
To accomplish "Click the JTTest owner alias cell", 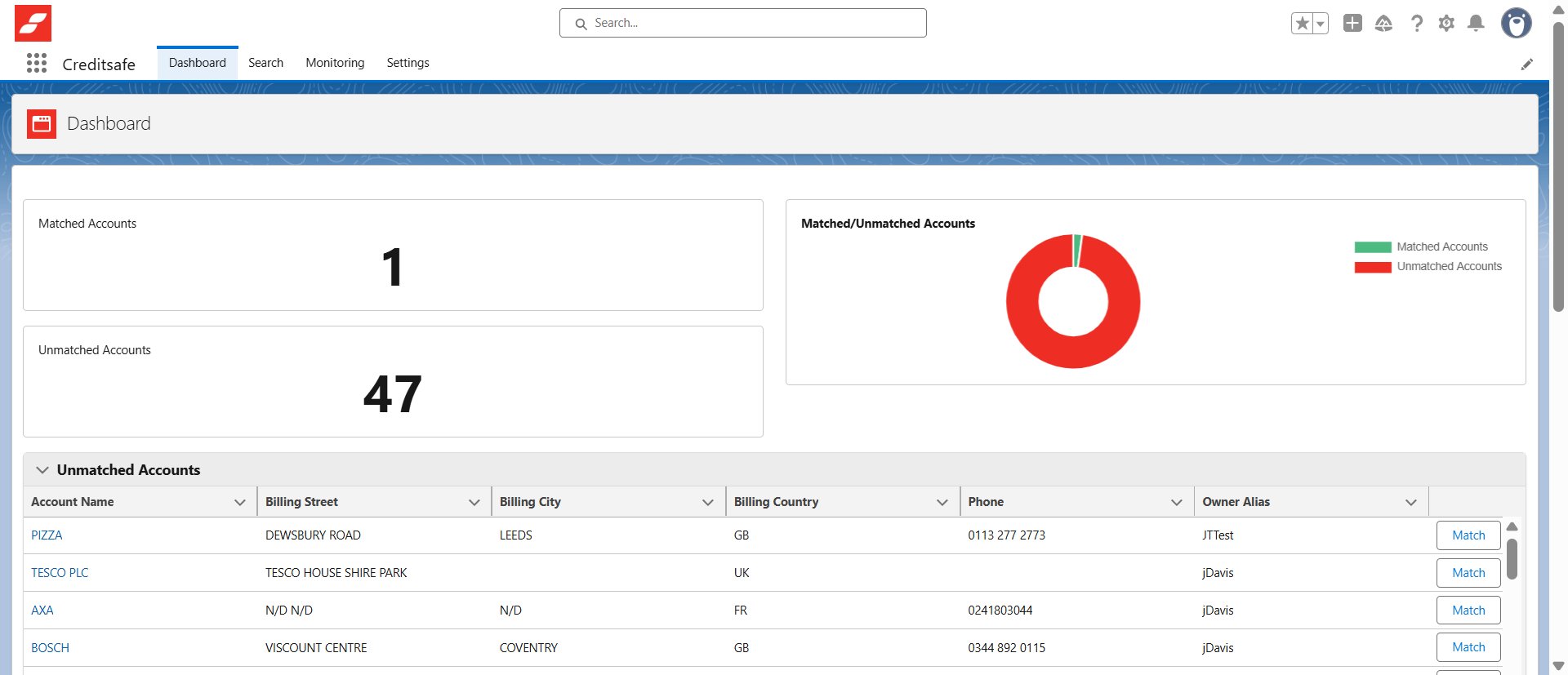I will (x=1218, y=535).
